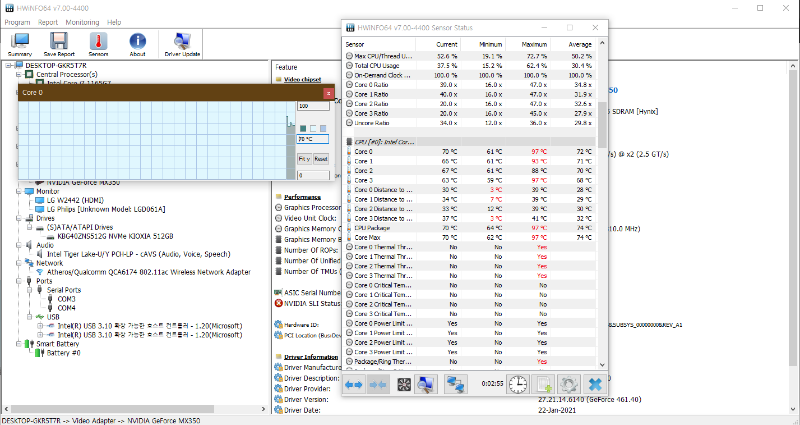The image size is (800, 425).
Task: Reset the sensor clock timer icon
Action: click(518, 384)
